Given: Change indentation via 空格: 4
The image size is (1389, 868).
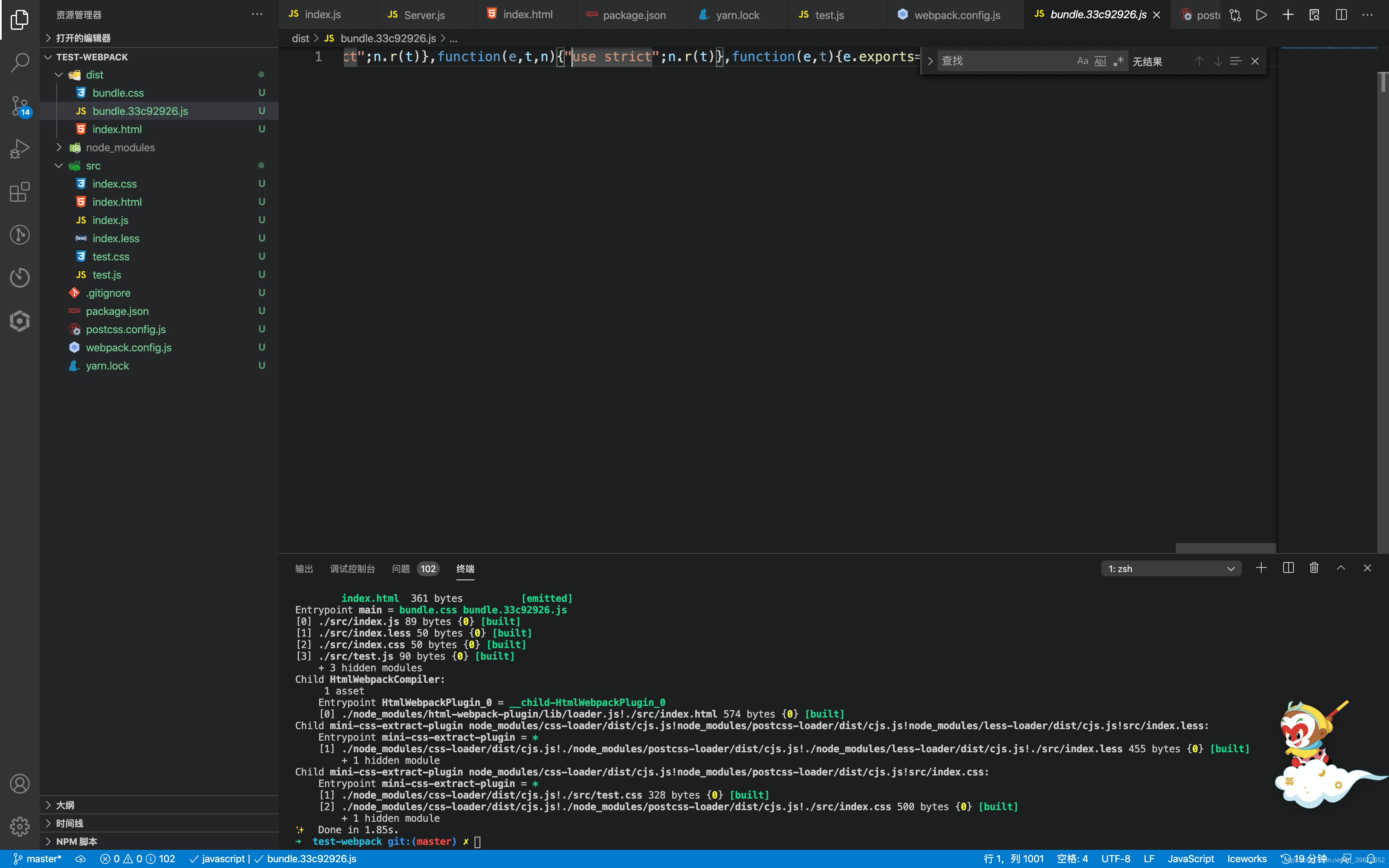Looking at the screenshot, I should click(x=1072, y=859).
